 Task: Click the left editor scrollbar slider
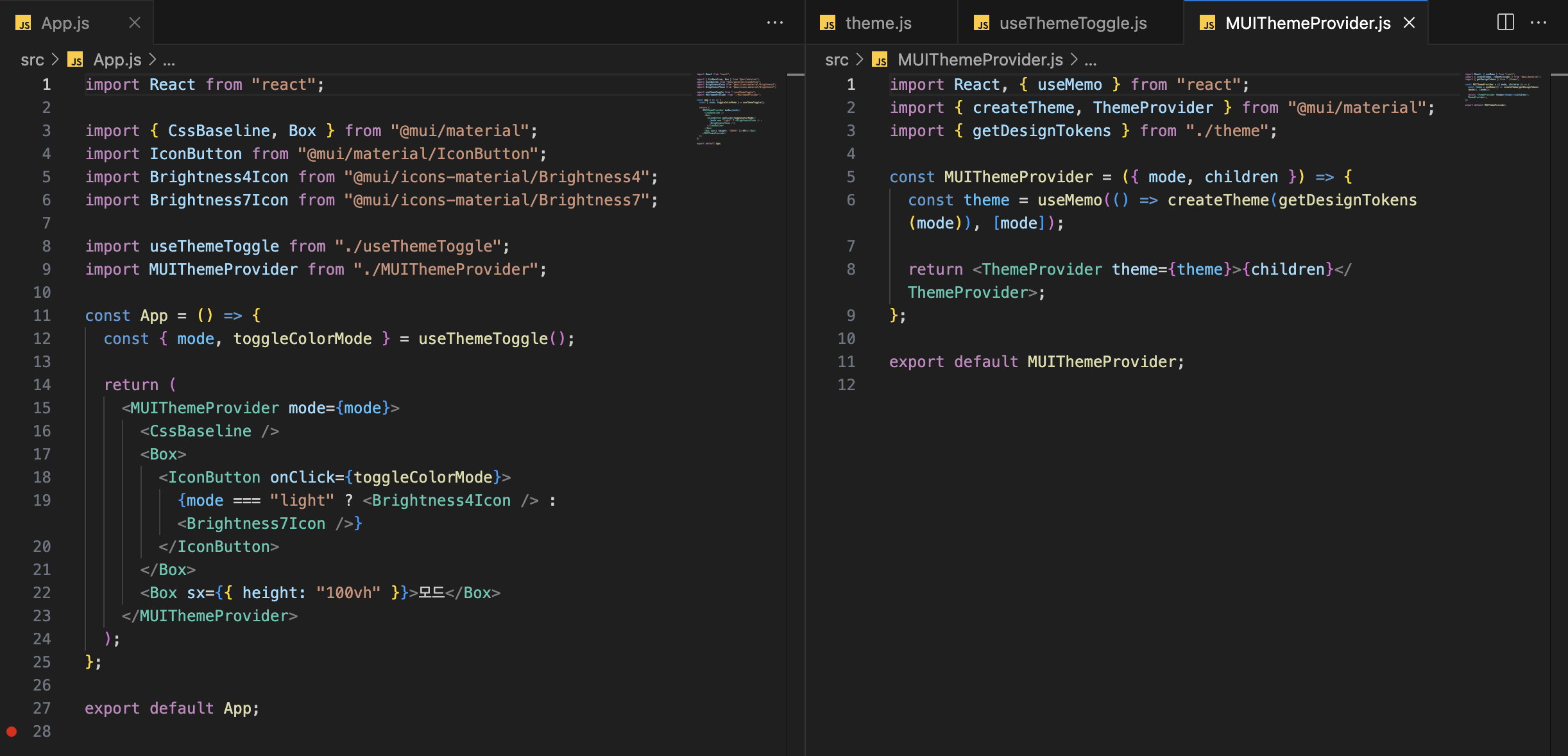pos(796,75)
